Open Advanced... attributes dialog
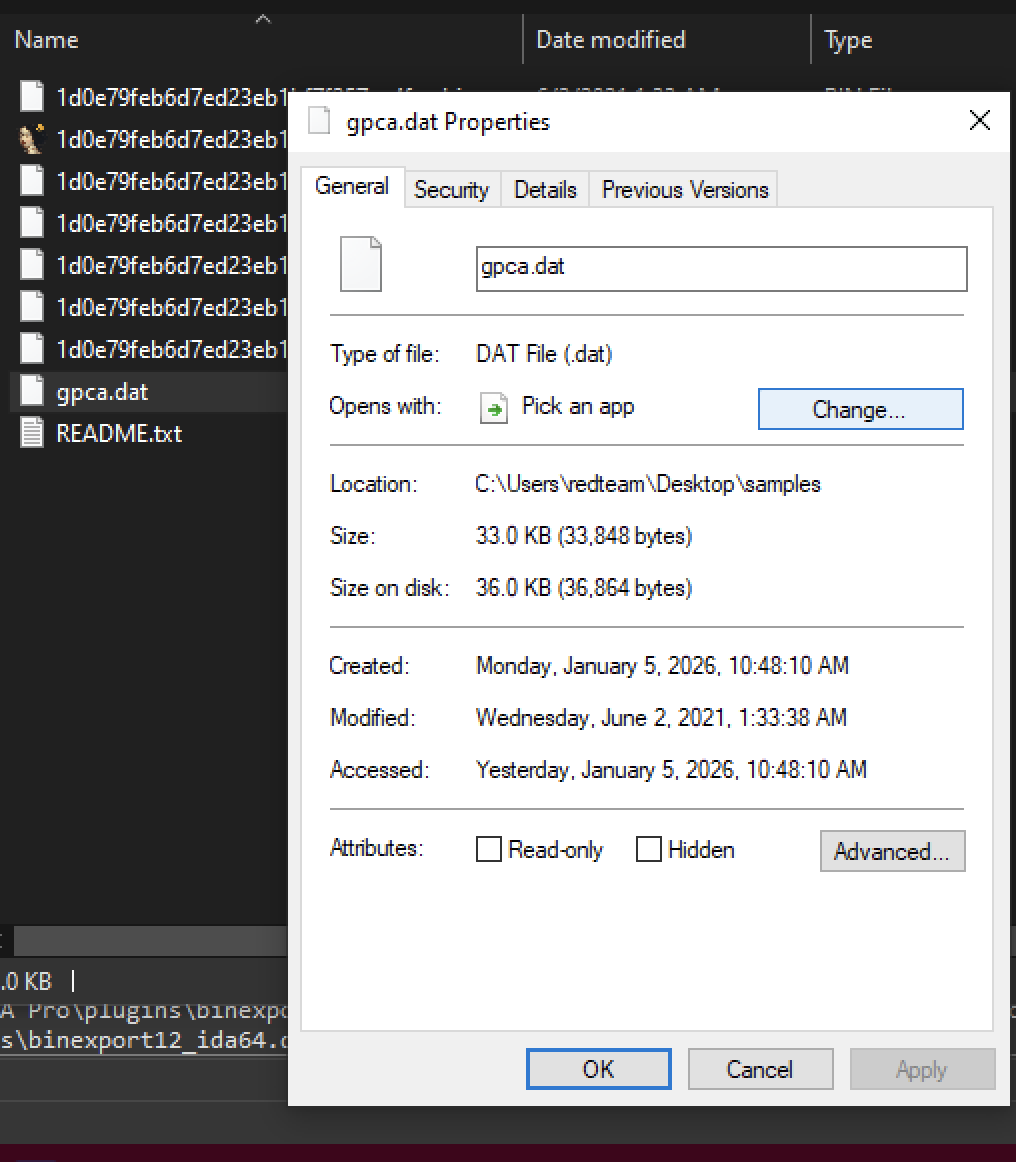Viewport: 1016px width, 1162px height. [892, 851]
